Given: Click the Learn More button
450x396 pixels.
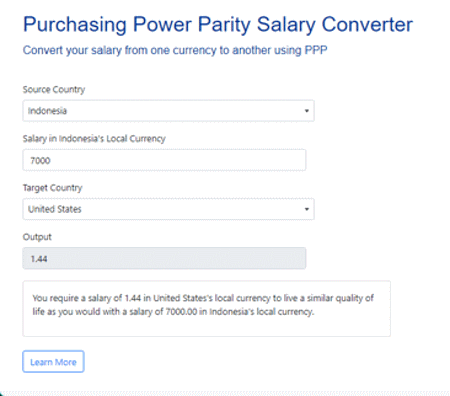Looking at the screenshot, I should pyautogui.click(x=53, y=362).
